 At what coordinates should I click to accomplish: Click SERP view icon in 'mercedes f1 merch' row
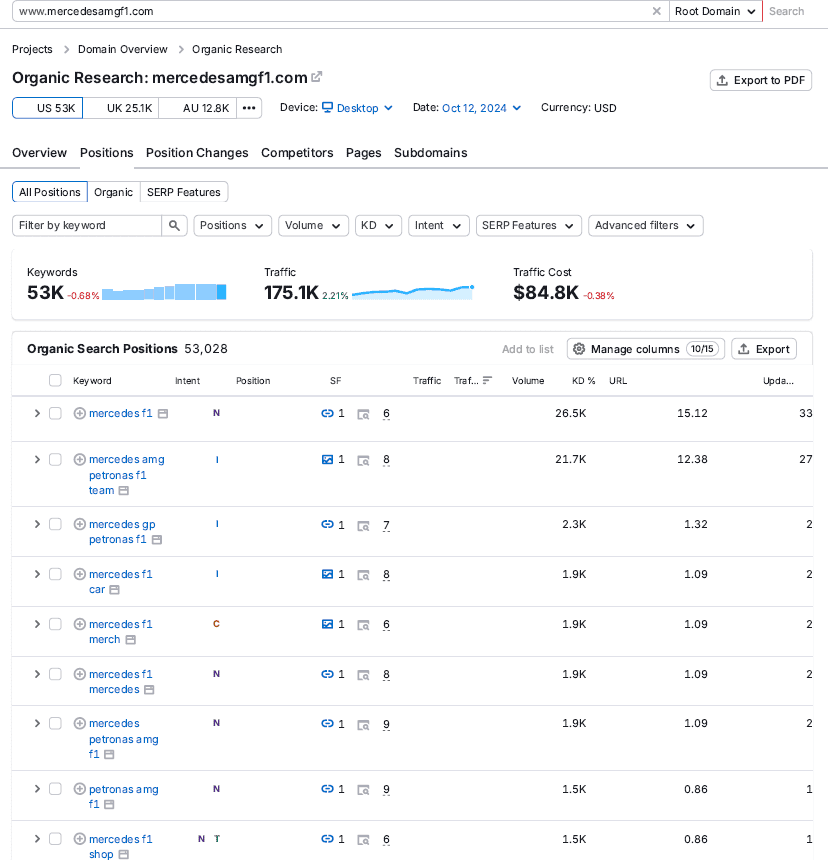(x=363, y=625)
